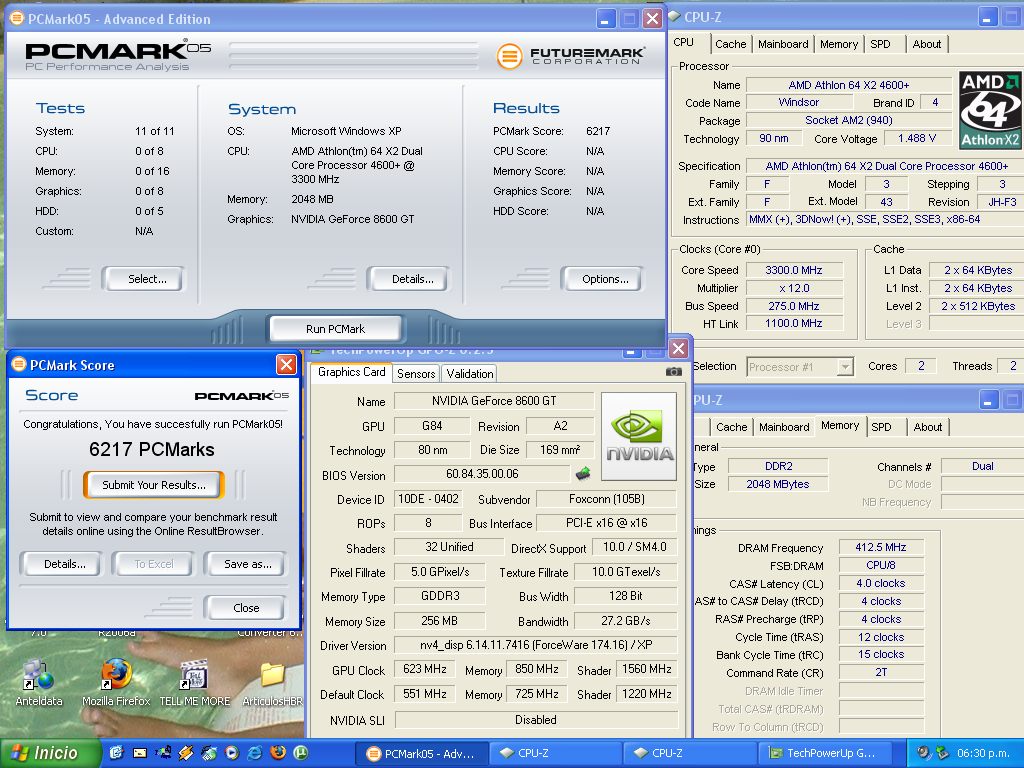Click the Run PCMark button
The image size is (1024, 768).
[x=335, y=328]
